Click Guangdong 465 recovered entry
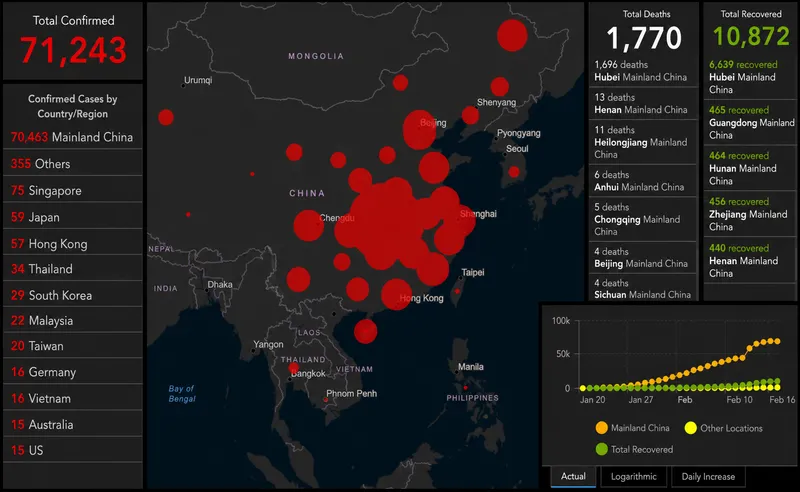The width and height of the screenshot is (800, 492). click(750, 122)
